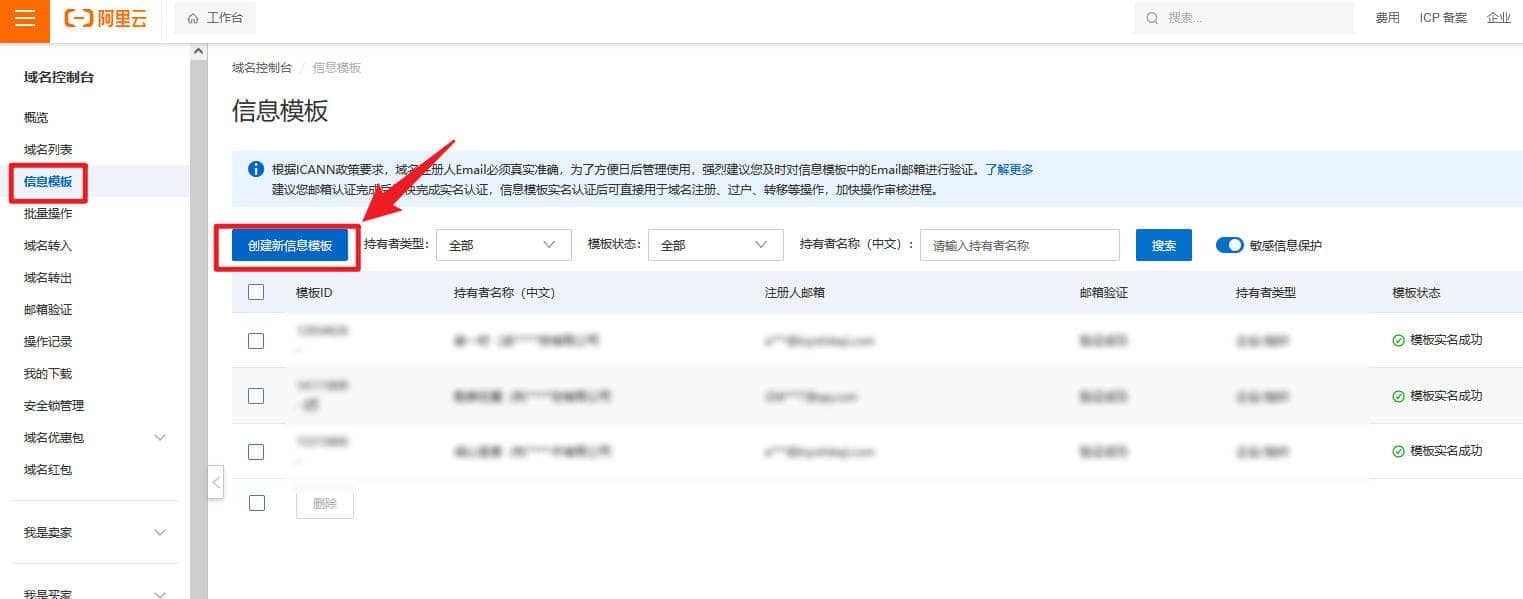Check the select-all checkbox in table header
Image resolution: width=1523 pixels, height=599 pixels.
click(x=256, y=292)
